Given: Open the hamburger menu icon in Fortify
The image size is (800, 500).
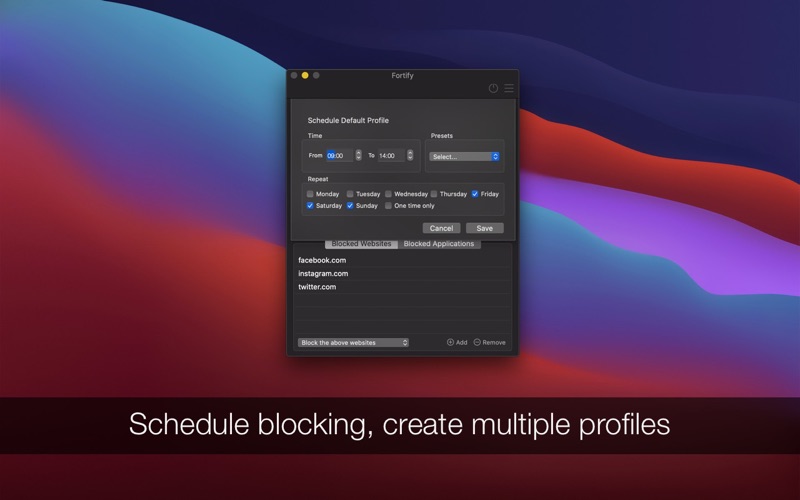Looking at the screenshot, I should 509,88.
